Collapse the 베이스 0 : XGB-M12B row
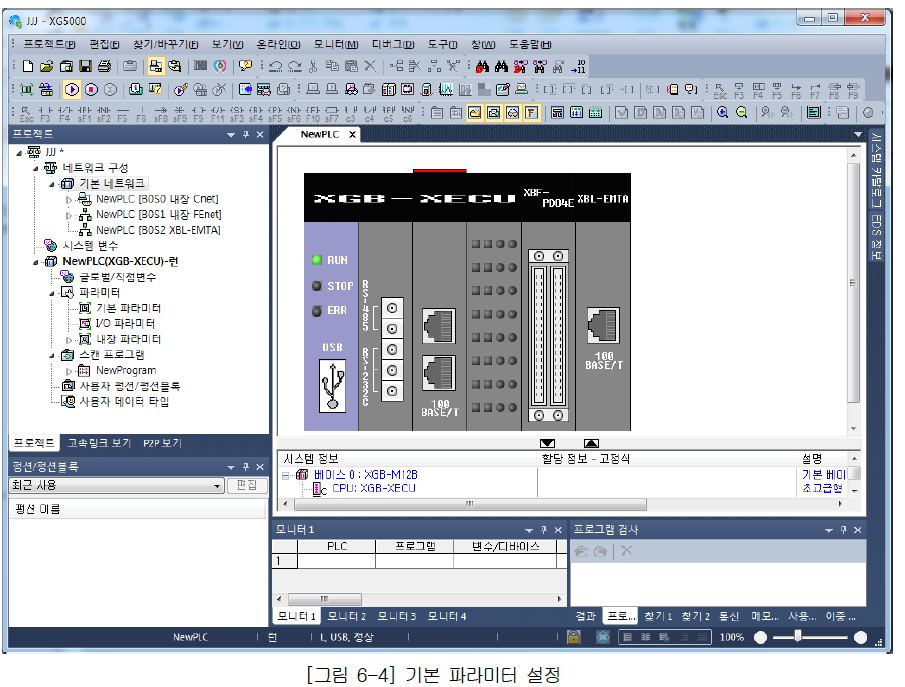Image resolution: width=905 pixels, height=687 pixels. 286,476
